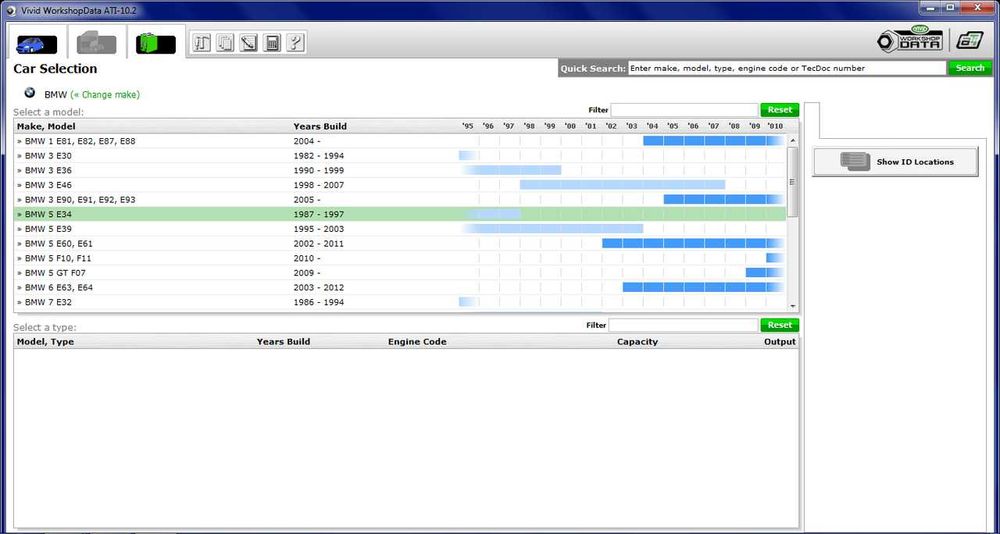The image size is (1000, 534).
Task: Click the copy documents toolbar icon
Action: coord(225,43)
